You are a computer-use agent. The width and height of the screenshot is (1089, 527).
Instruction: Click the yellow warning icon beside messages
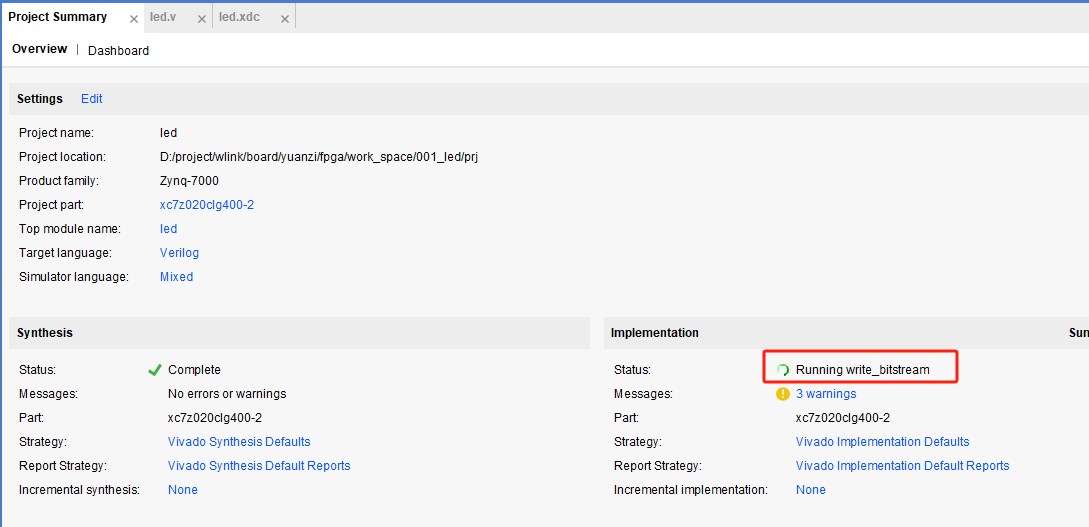(783, 394)
